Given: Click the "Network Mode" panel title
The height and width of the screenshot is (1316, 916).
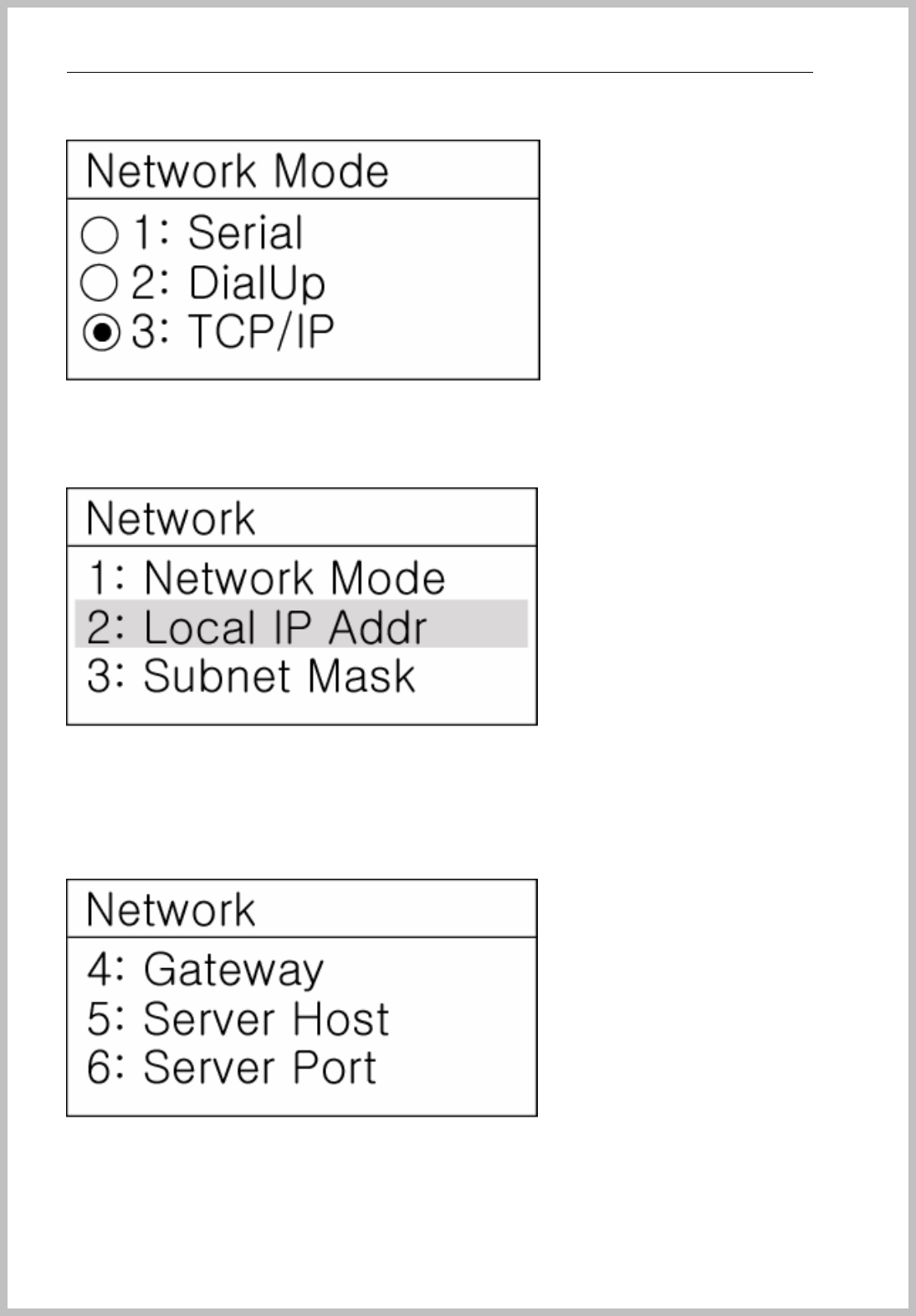Looking at the screenshot, I should 238,171.
